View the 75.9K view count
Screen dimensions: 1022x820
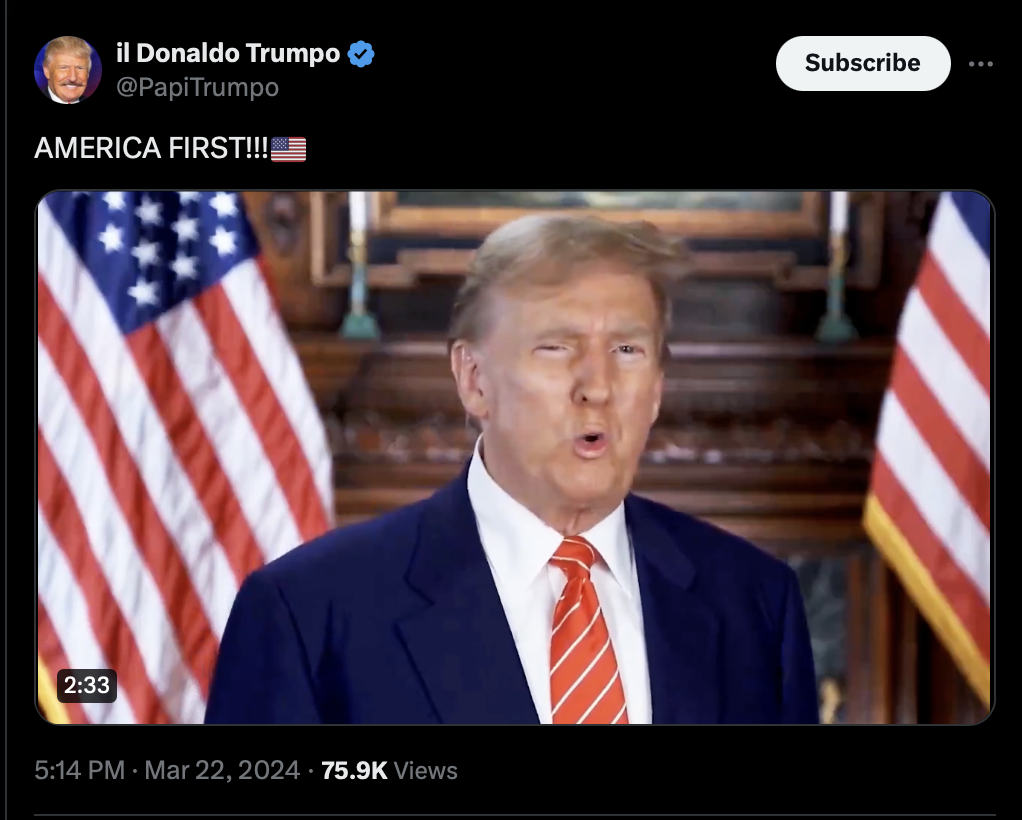click(354, 770)
